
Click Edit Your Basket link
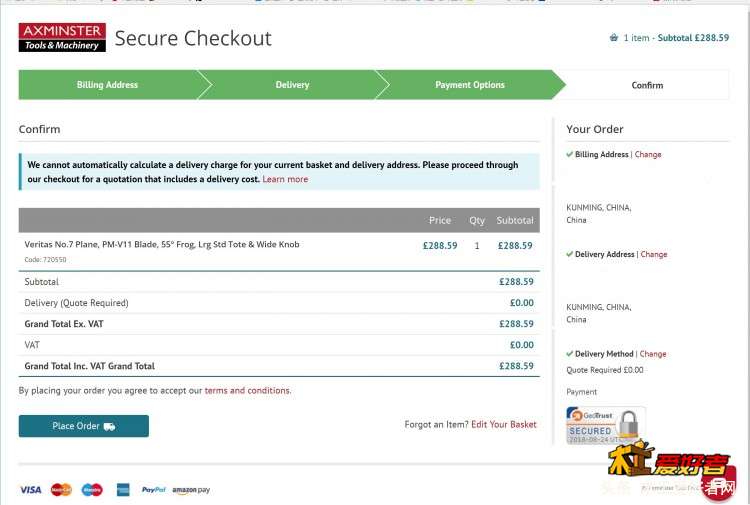[x=504, y=424]
